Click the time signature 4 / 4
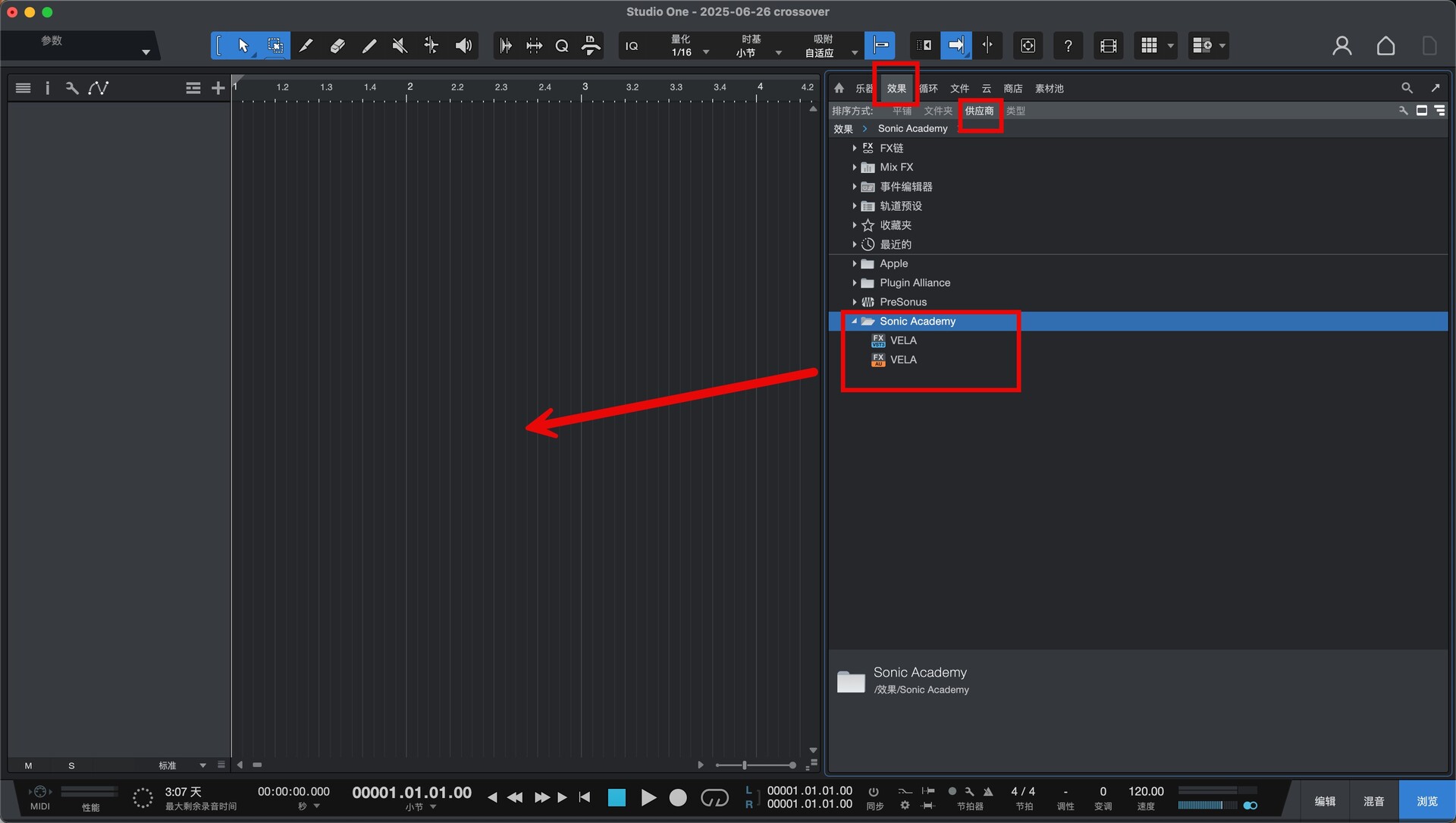 pos(1023,791)
